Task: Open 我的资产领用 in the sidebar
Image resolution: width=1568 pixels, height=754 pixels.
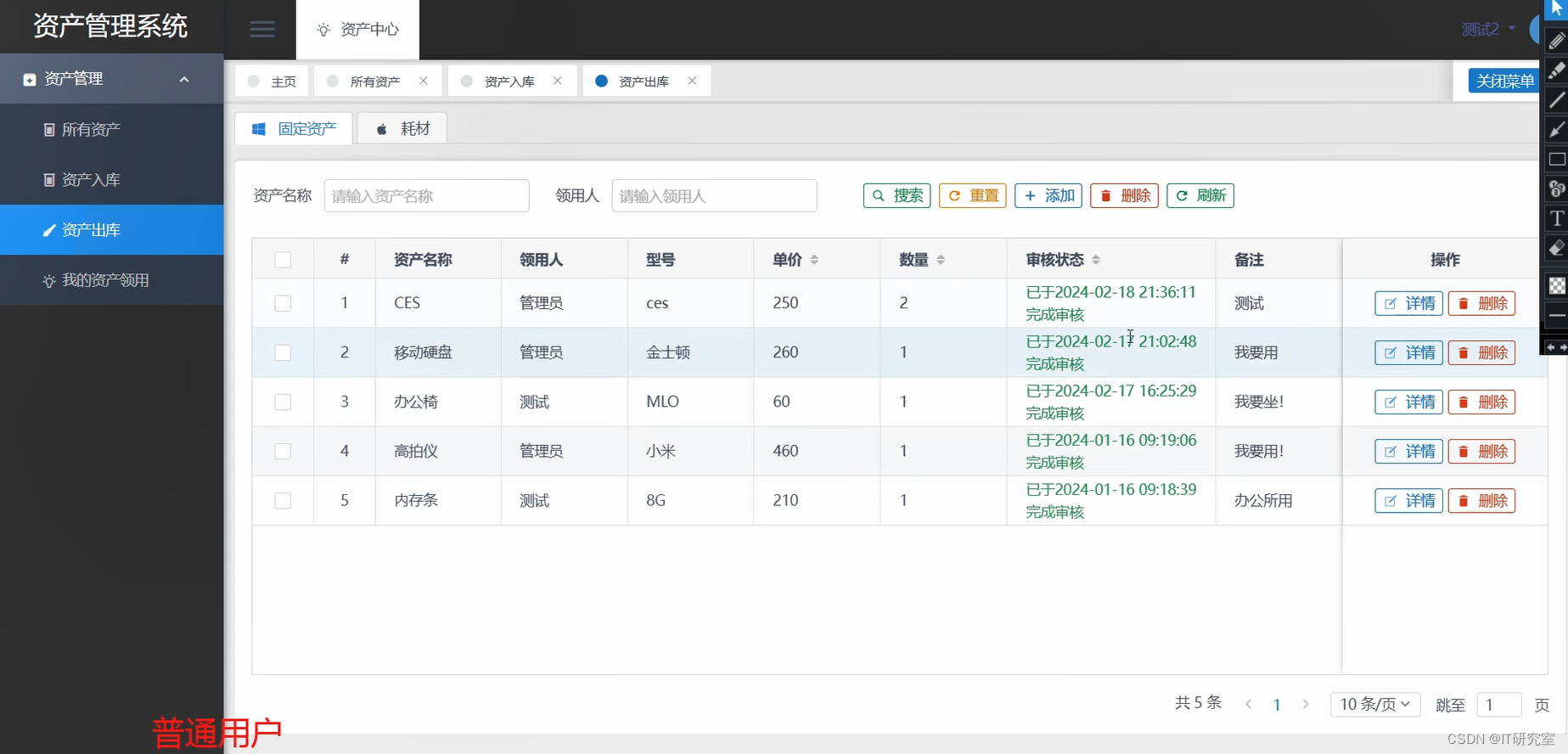Action: tap(111, 280)
